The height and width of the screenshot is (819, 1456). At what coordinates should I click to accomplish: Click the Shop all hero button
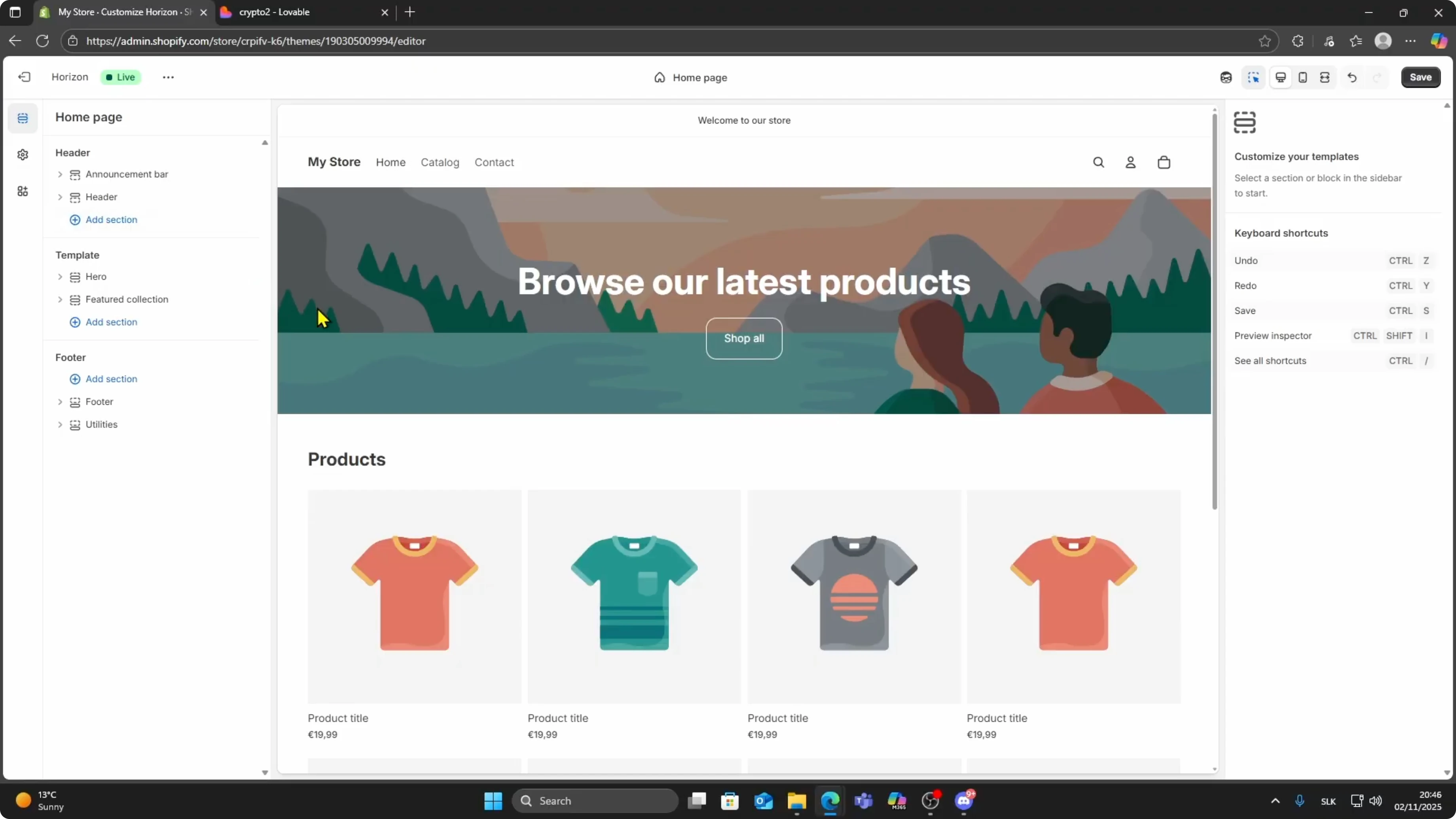point(744,338)
